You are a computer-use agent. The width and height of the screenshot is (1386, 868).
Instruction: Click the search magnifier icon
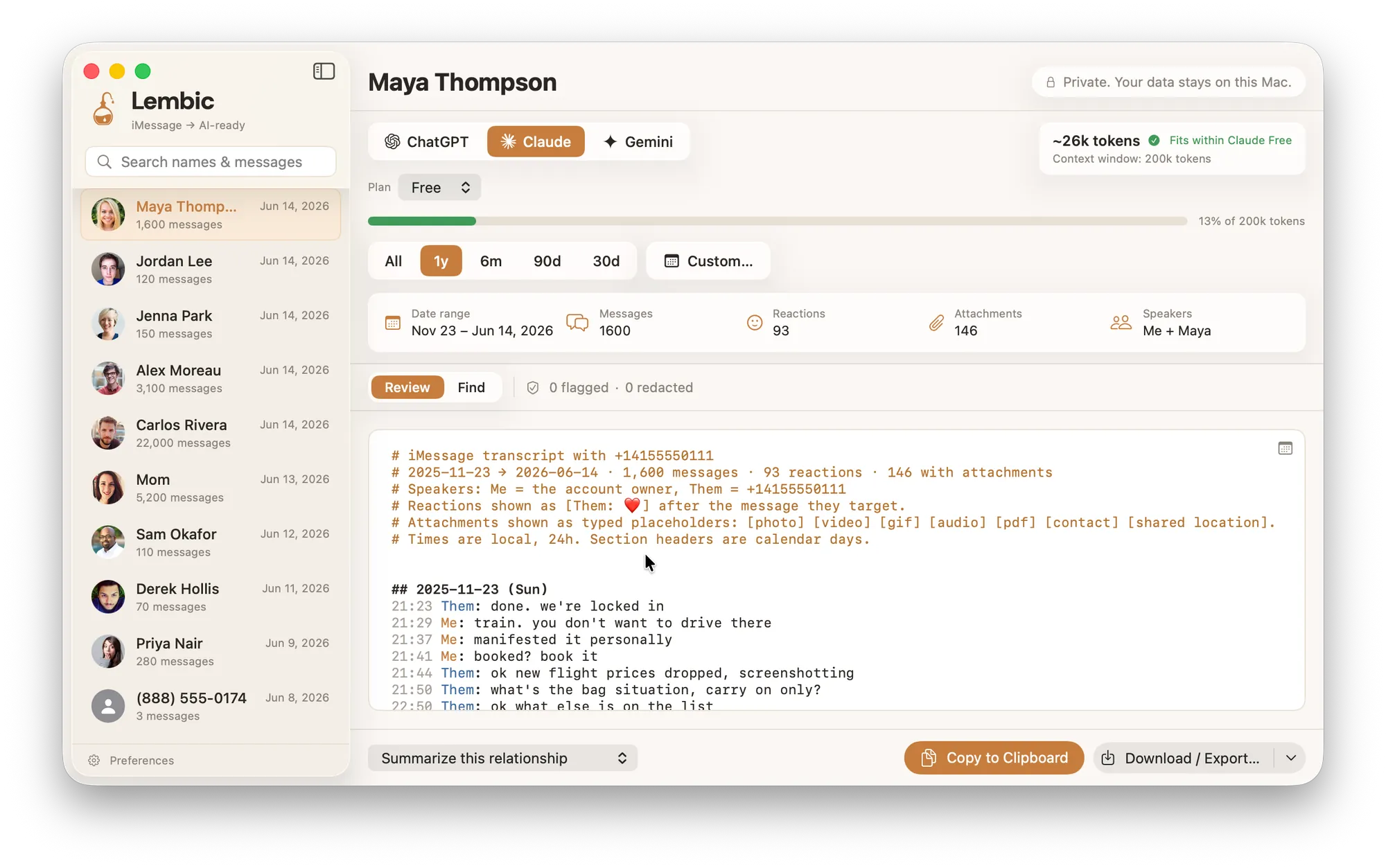tap(105, 161)
